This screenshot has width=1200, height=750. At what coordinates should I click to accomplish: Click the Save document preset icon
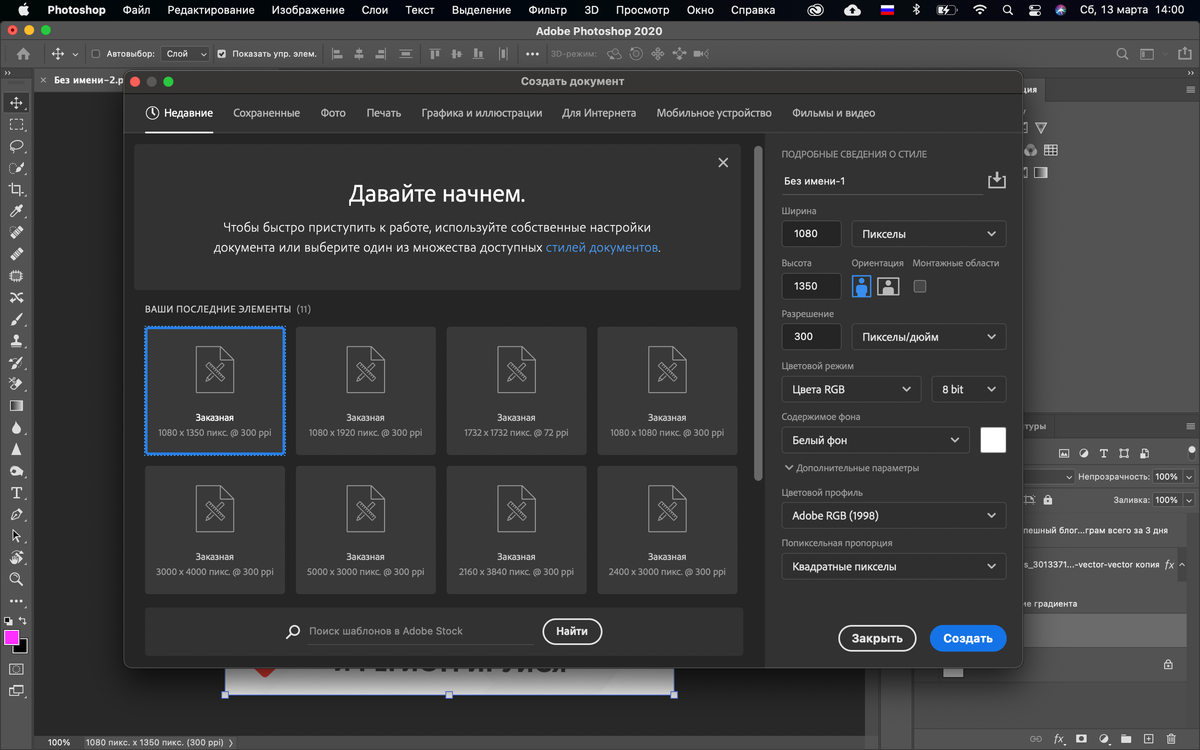[996, 180]
